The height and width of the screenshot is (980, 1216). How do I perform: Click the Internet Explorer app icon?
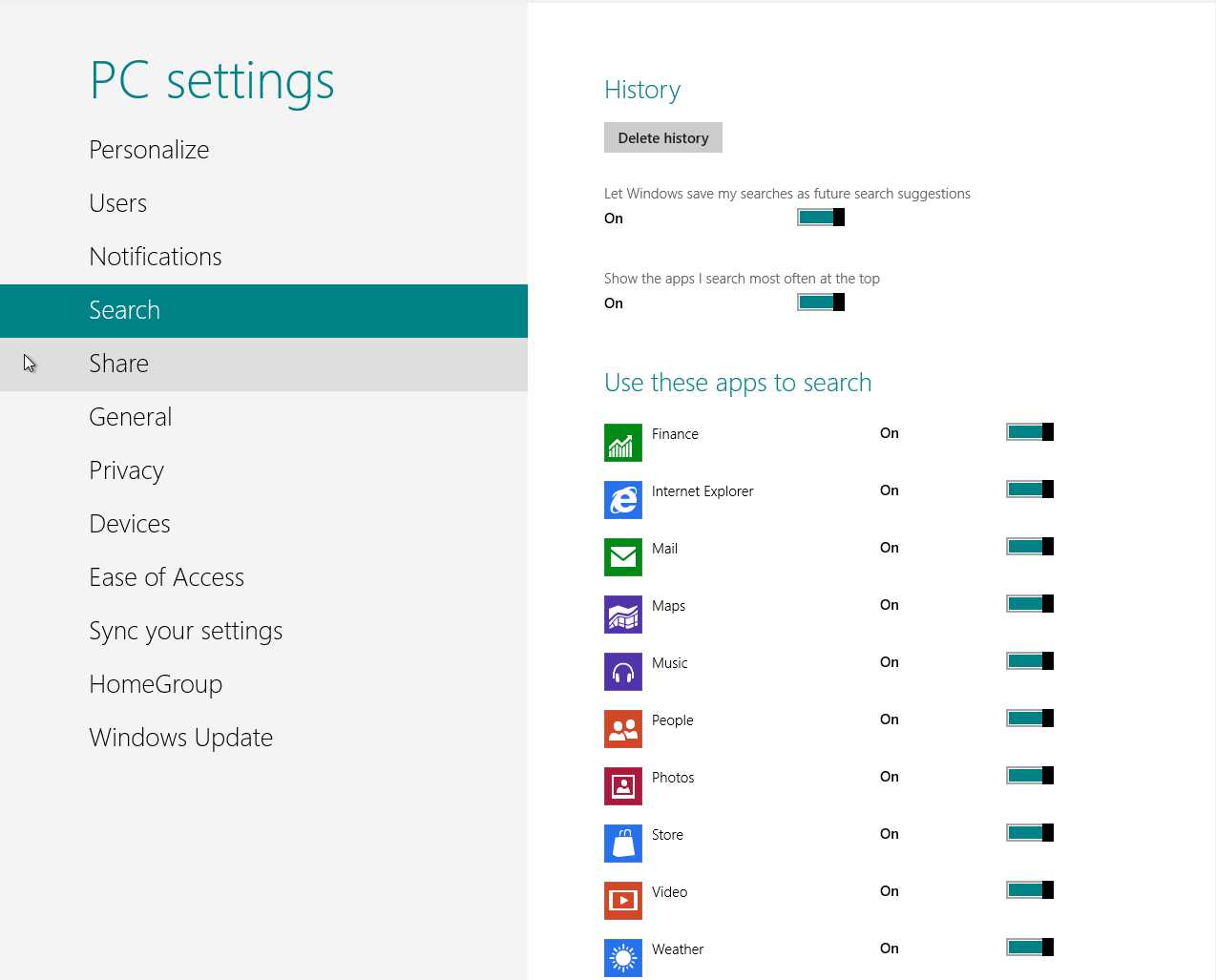tap(623, 500)
